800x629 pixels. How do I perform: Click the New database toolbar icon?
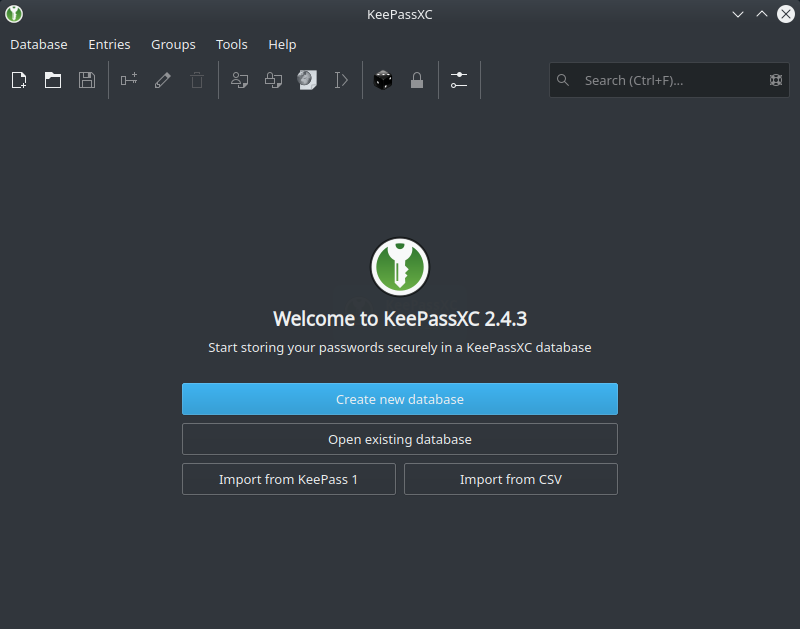pyautogui.click(x=19, y=80)
